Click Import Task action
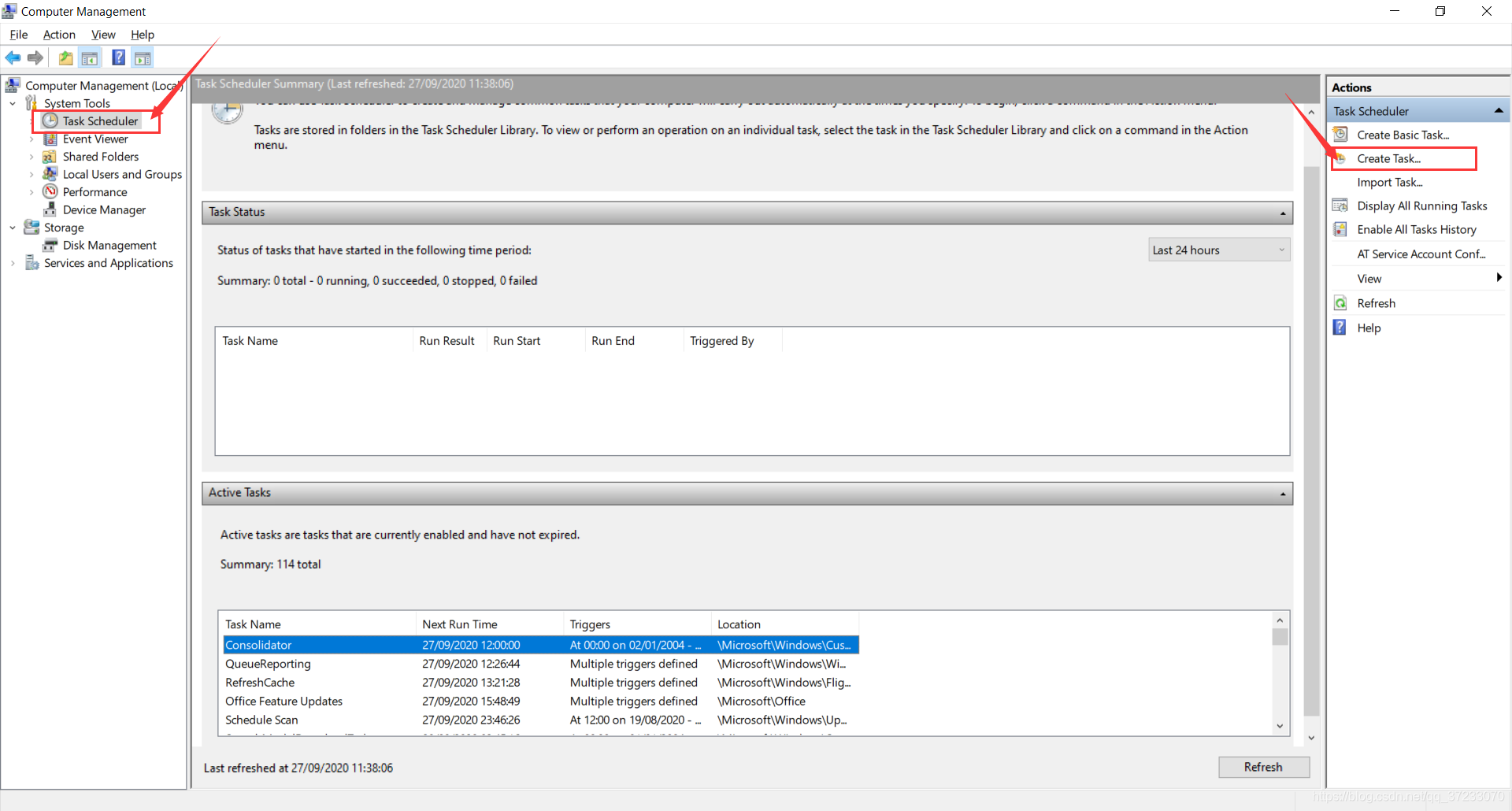1512x811 pixels. (1390, 182)
